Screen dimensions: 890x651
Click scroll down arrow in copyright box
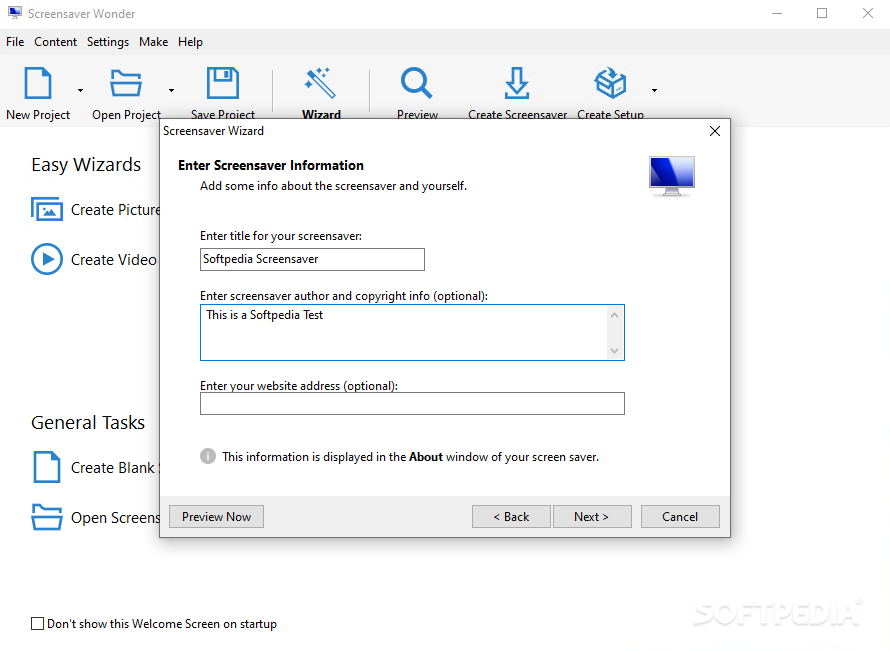tap(614, 351)
